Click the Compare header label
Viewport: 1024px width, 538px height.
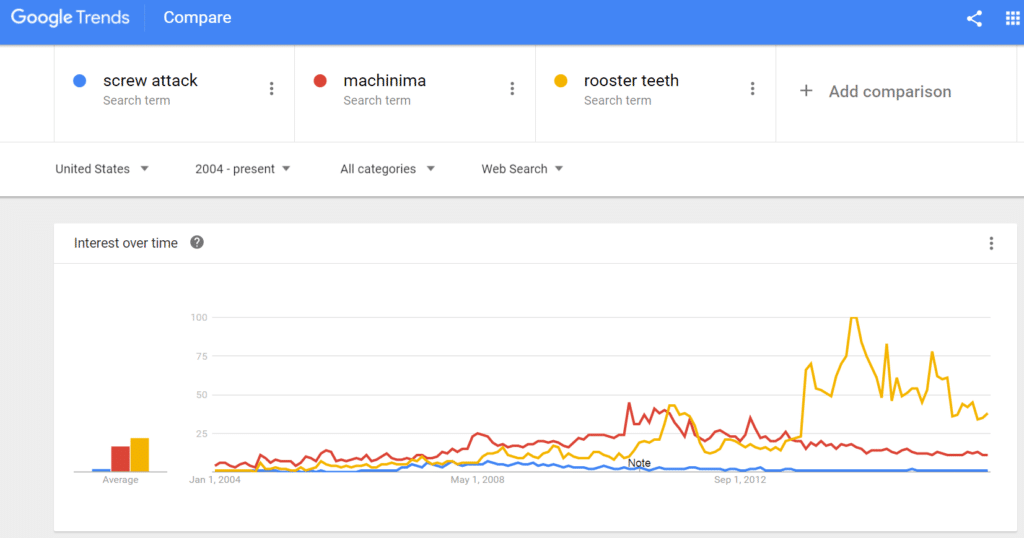click(x=197, y=18)
